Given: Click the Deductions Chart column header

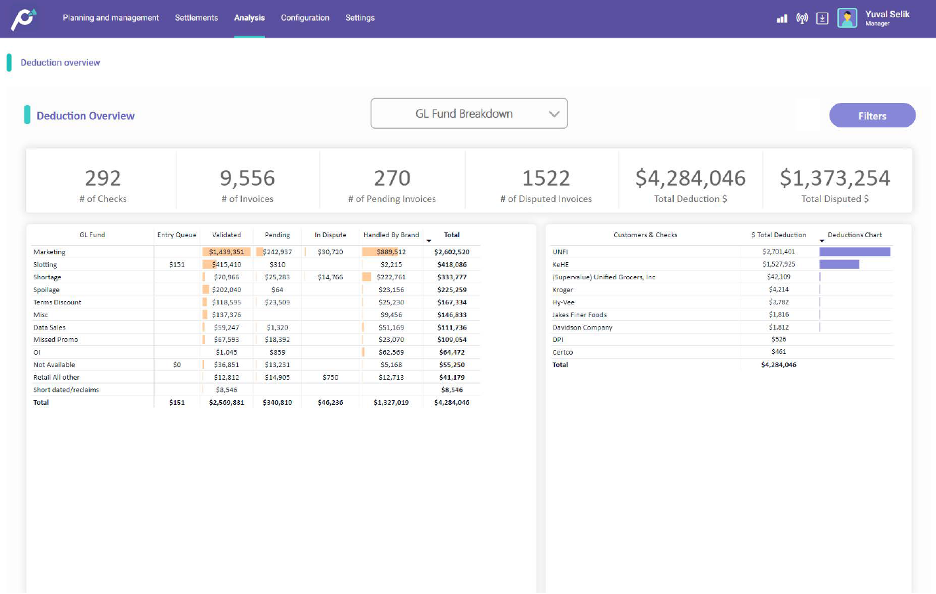Looking at the screenshot, I should coord(854,235).
